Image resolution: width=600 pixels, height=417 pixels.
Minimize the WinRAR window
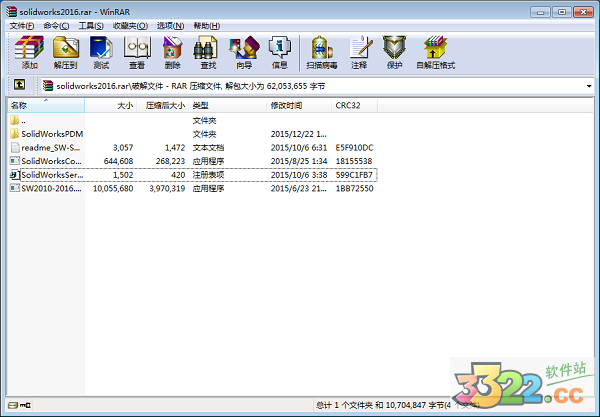[540, 12]
